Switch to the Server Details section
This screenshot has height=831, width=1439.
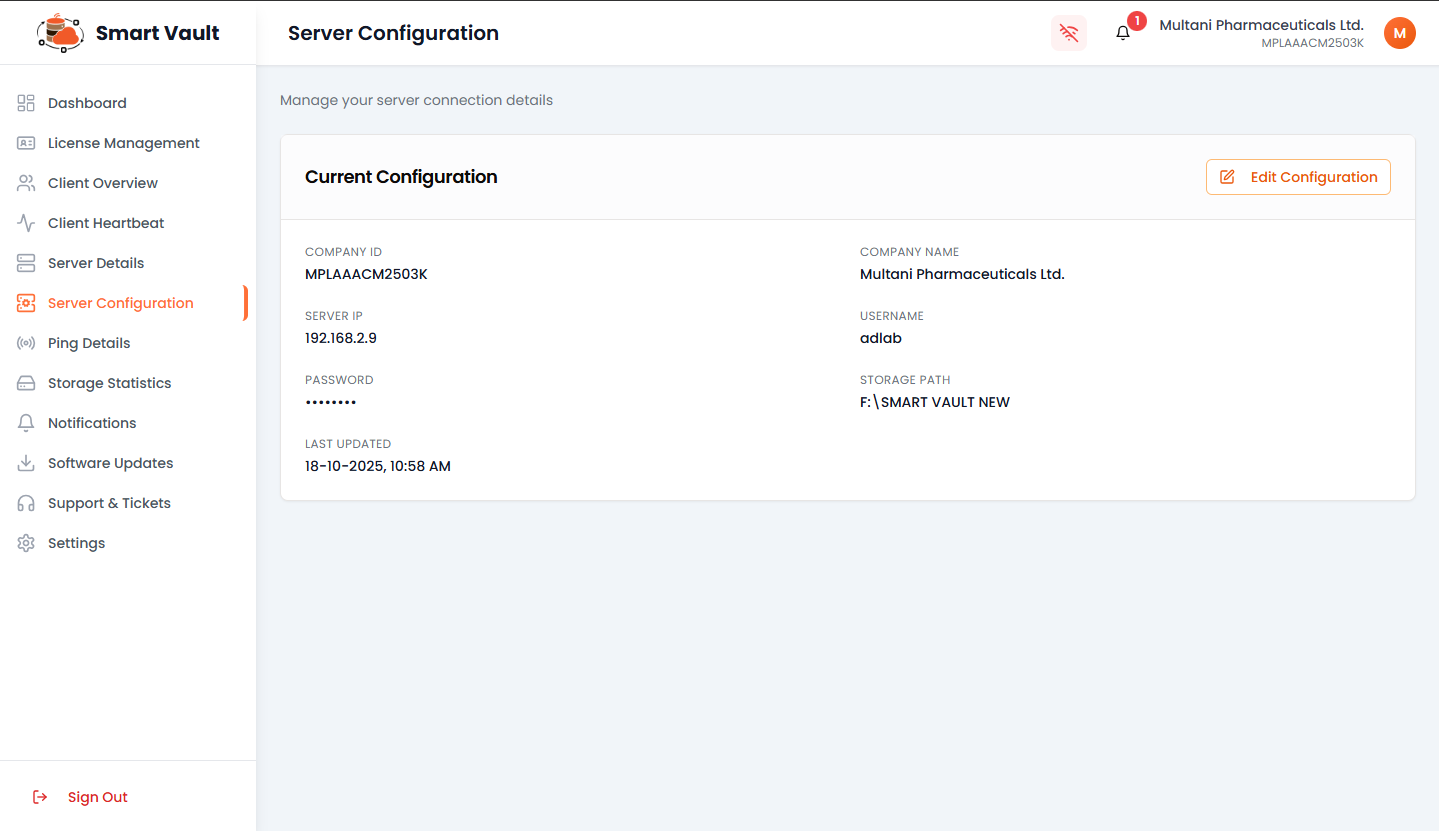(x=96, y=262)
